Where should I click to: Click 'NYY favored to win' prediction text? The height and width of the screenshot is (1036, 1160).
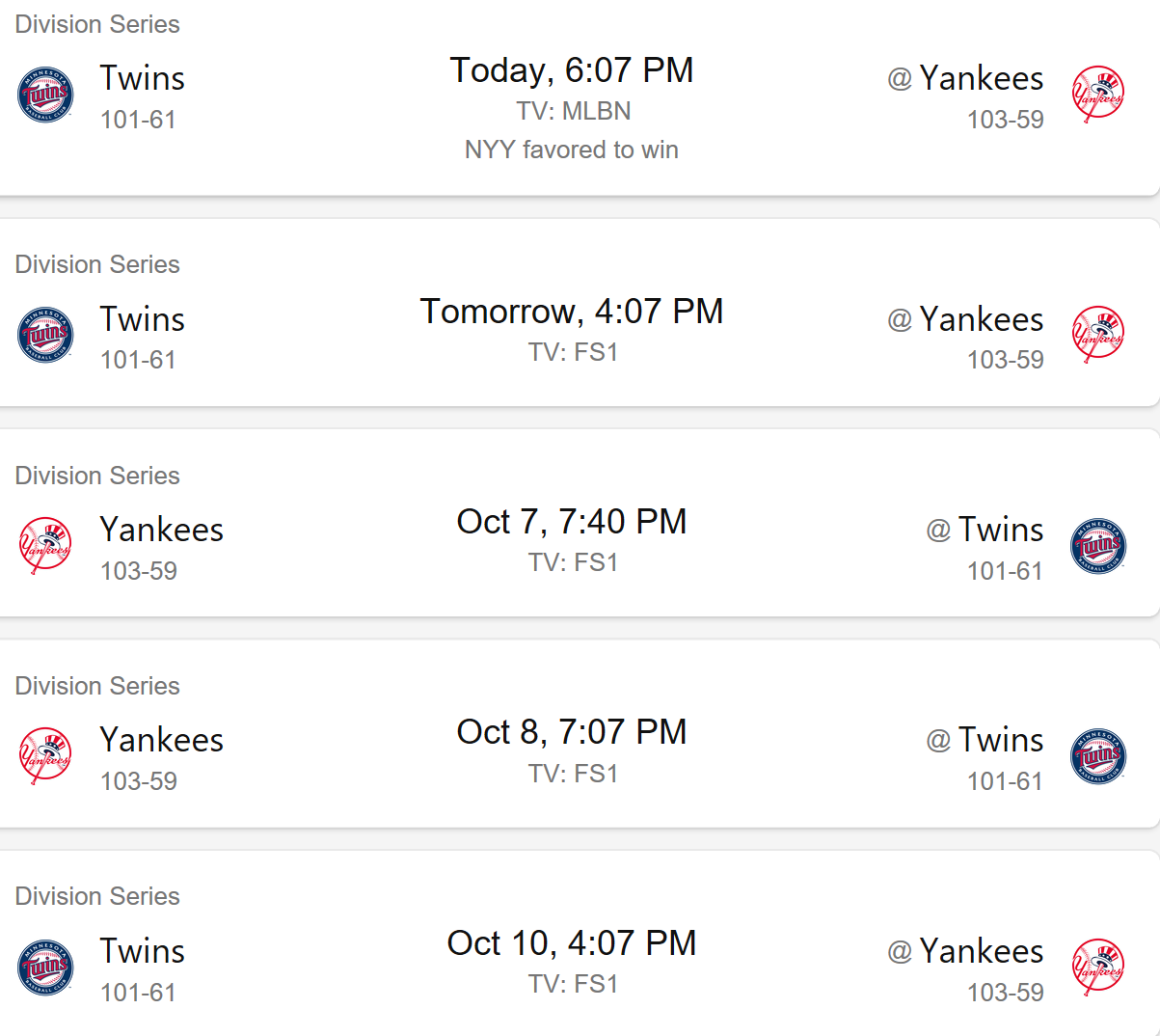click(x=571, y=150)
